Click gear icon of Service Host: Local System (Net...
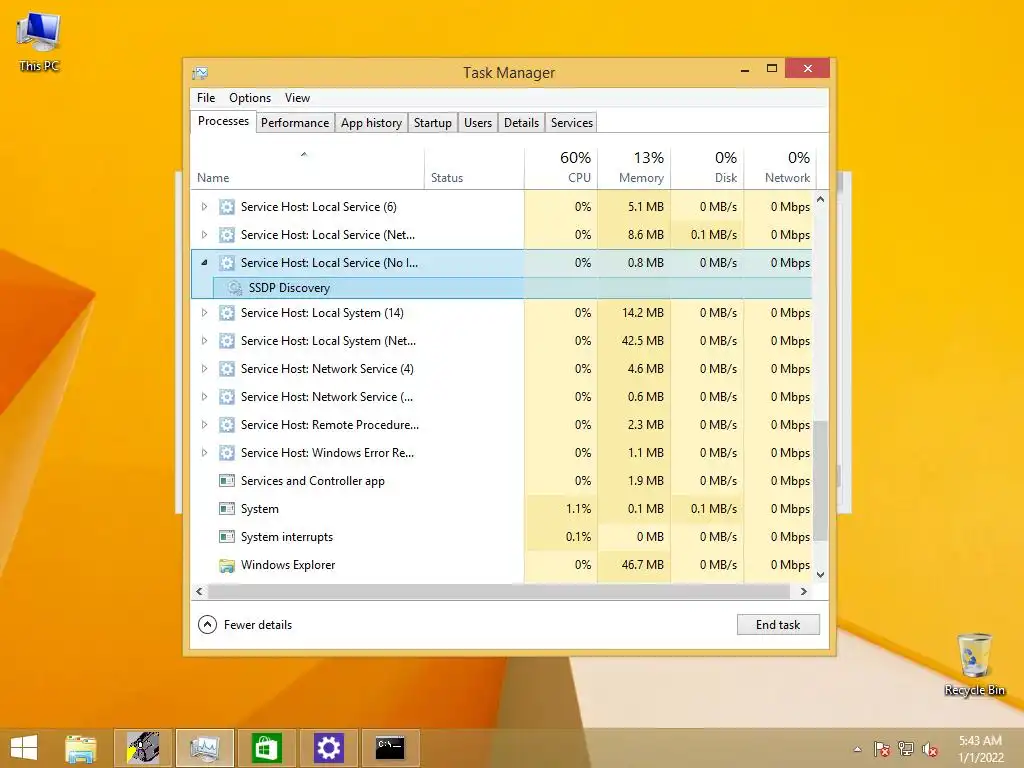Image resolution: width=1024 pixels, height=768 pixels. [x=227, y=341]
